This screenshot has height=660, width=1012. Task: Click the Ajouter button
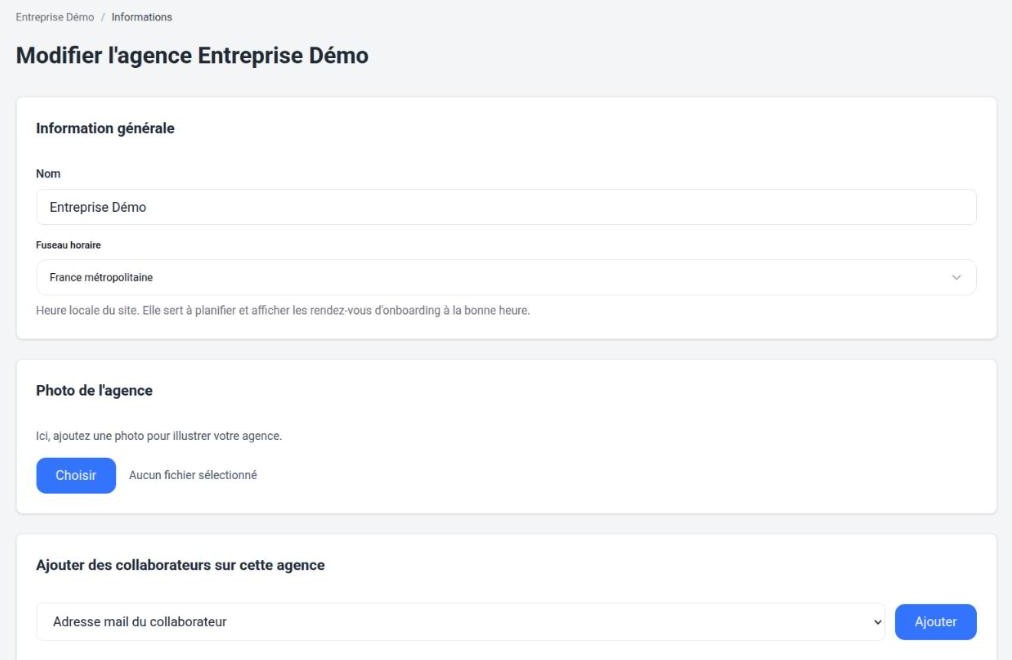click(x=935, y=622)
